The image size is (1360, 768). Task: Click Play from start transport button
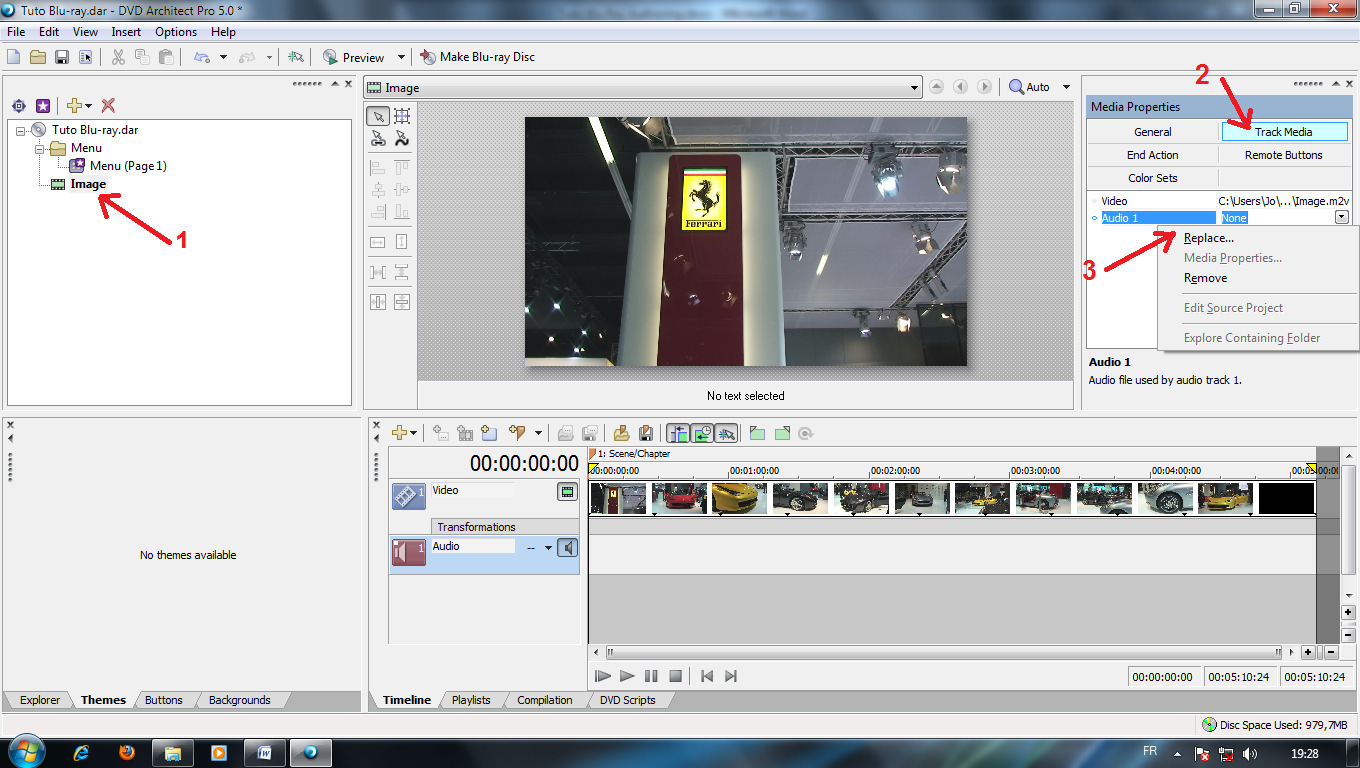click(603, 676)
